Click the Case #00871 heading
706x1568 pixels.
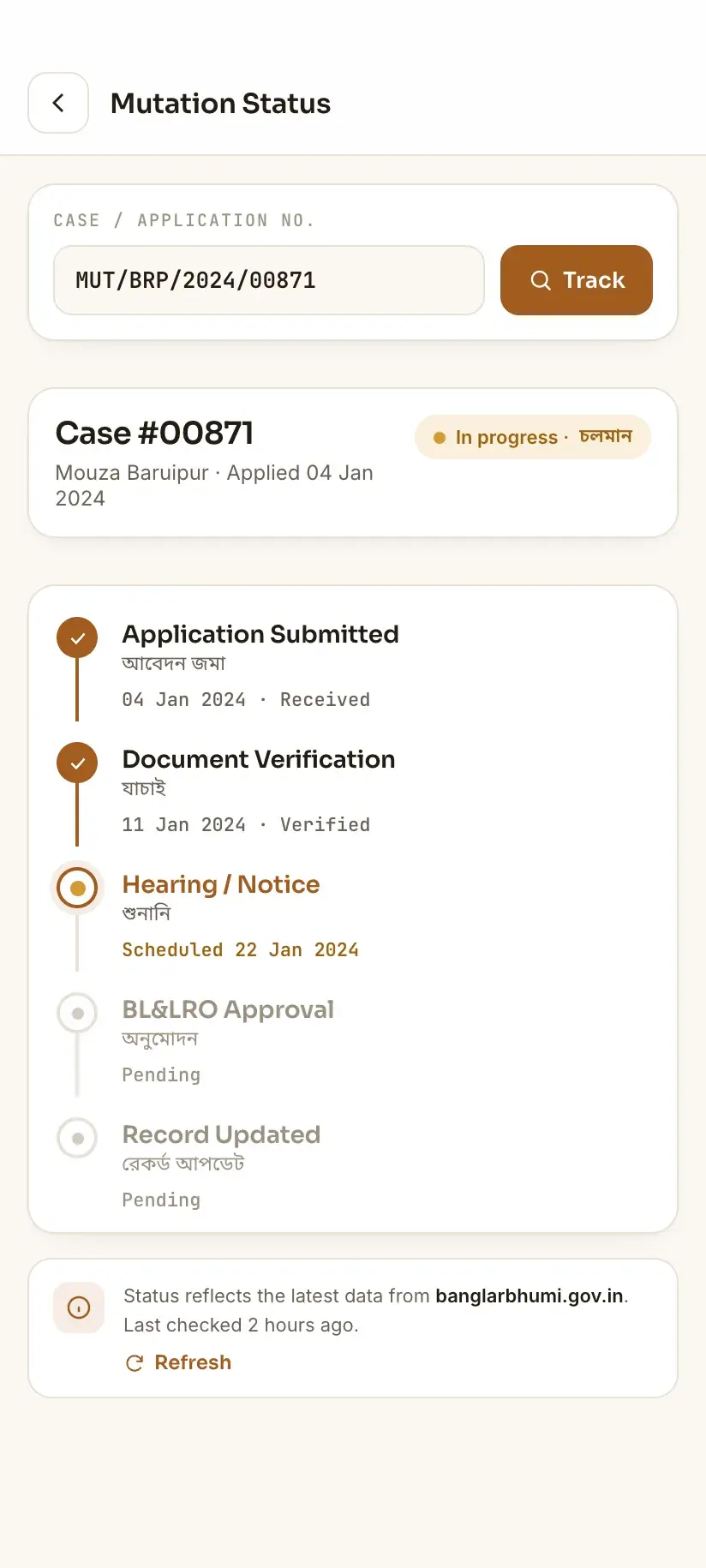[x=155, y=434]
